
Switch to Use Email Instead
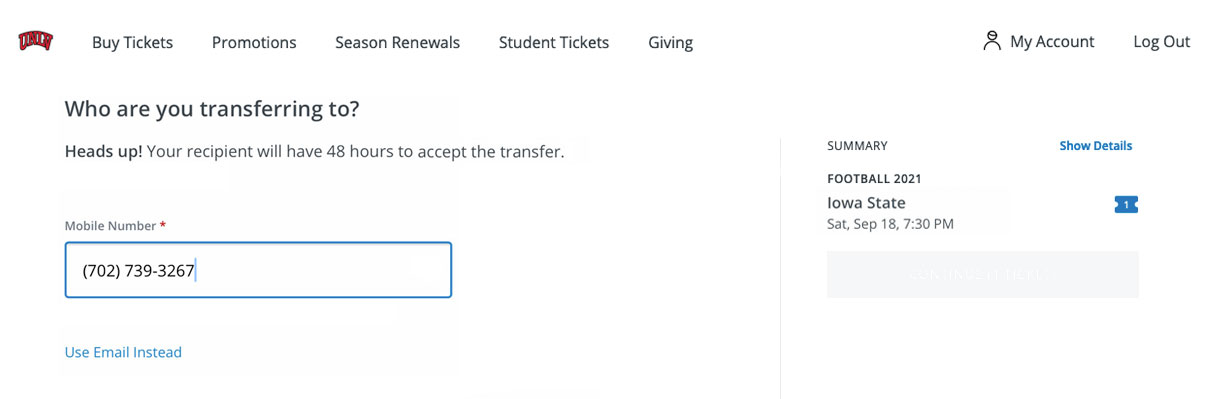click(x=123, y=352)
